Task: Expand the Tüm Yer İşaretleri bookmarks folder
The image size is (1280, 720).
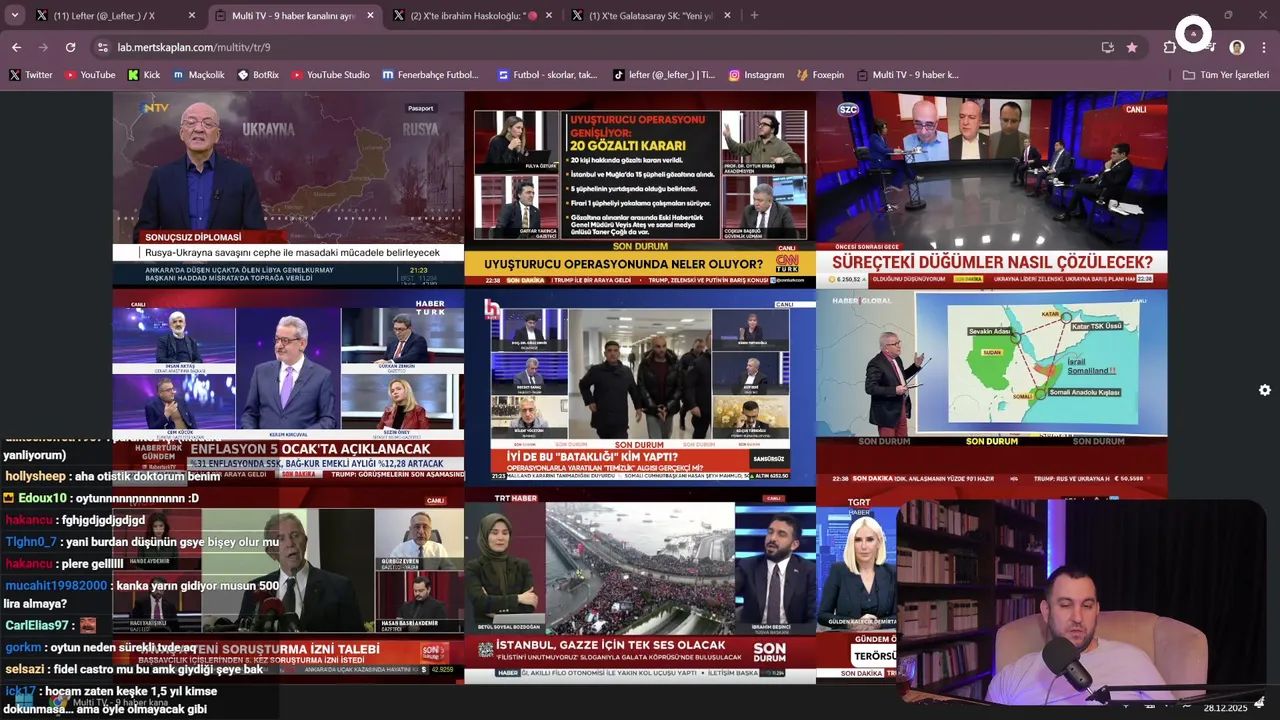Action: [1225, 75]
